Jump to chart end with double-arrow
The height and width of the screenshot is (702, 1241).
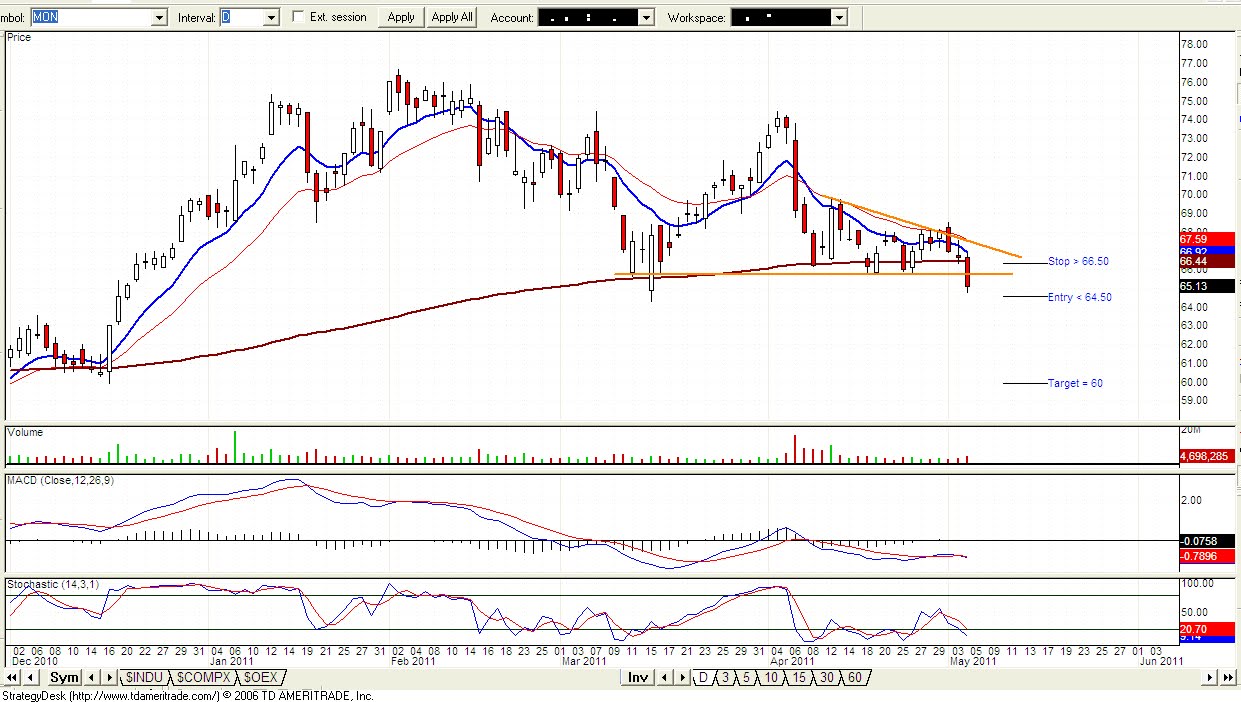[1228, 677]
